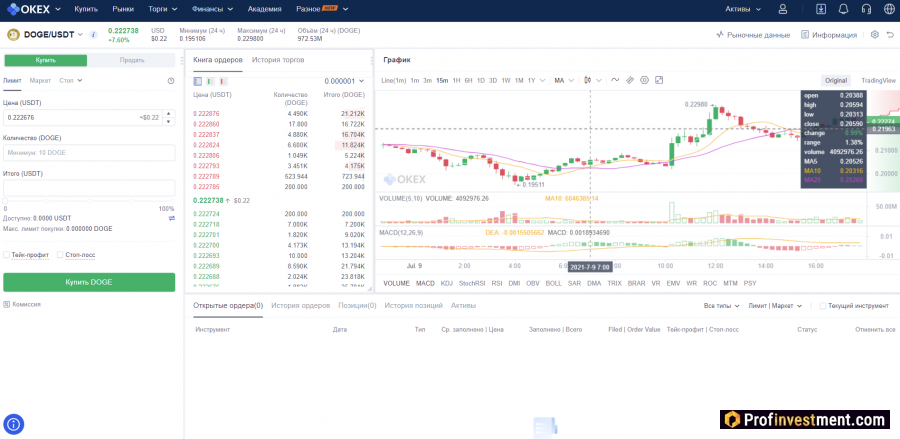Open the Комиссия fee icon link
This screenshot has height=439, width=900.
tap(22, 304)
